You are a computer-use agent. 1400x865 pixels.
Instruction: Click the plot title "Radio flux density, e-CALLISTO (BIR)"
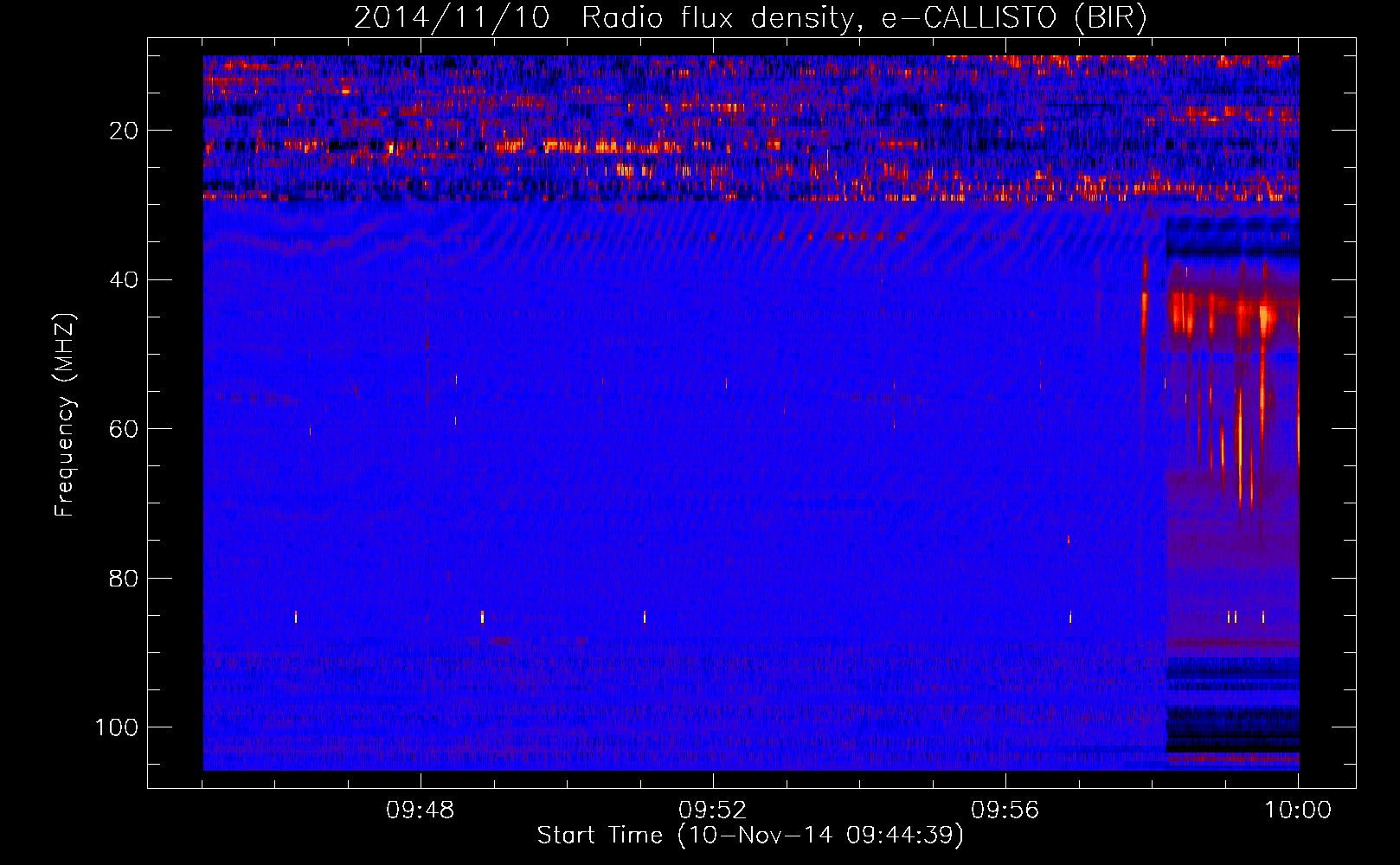864,18
